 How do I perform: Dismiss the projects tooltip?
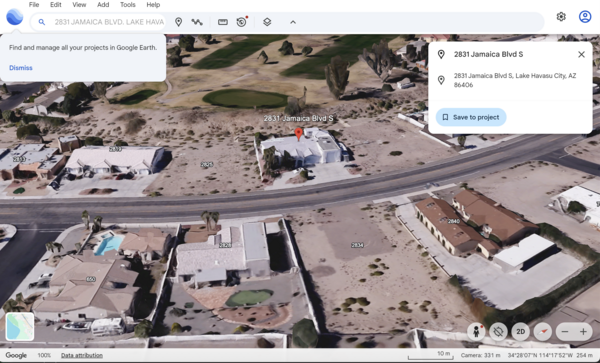(x=21, y=68)
